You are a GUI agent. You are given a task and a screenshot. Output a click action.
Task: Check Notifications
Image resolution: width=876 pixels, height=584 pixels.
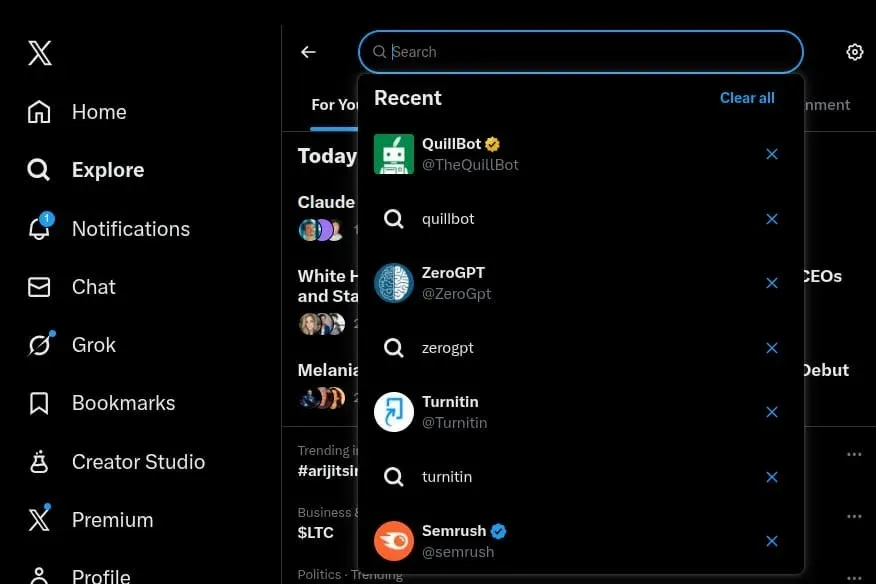(130, 229)
